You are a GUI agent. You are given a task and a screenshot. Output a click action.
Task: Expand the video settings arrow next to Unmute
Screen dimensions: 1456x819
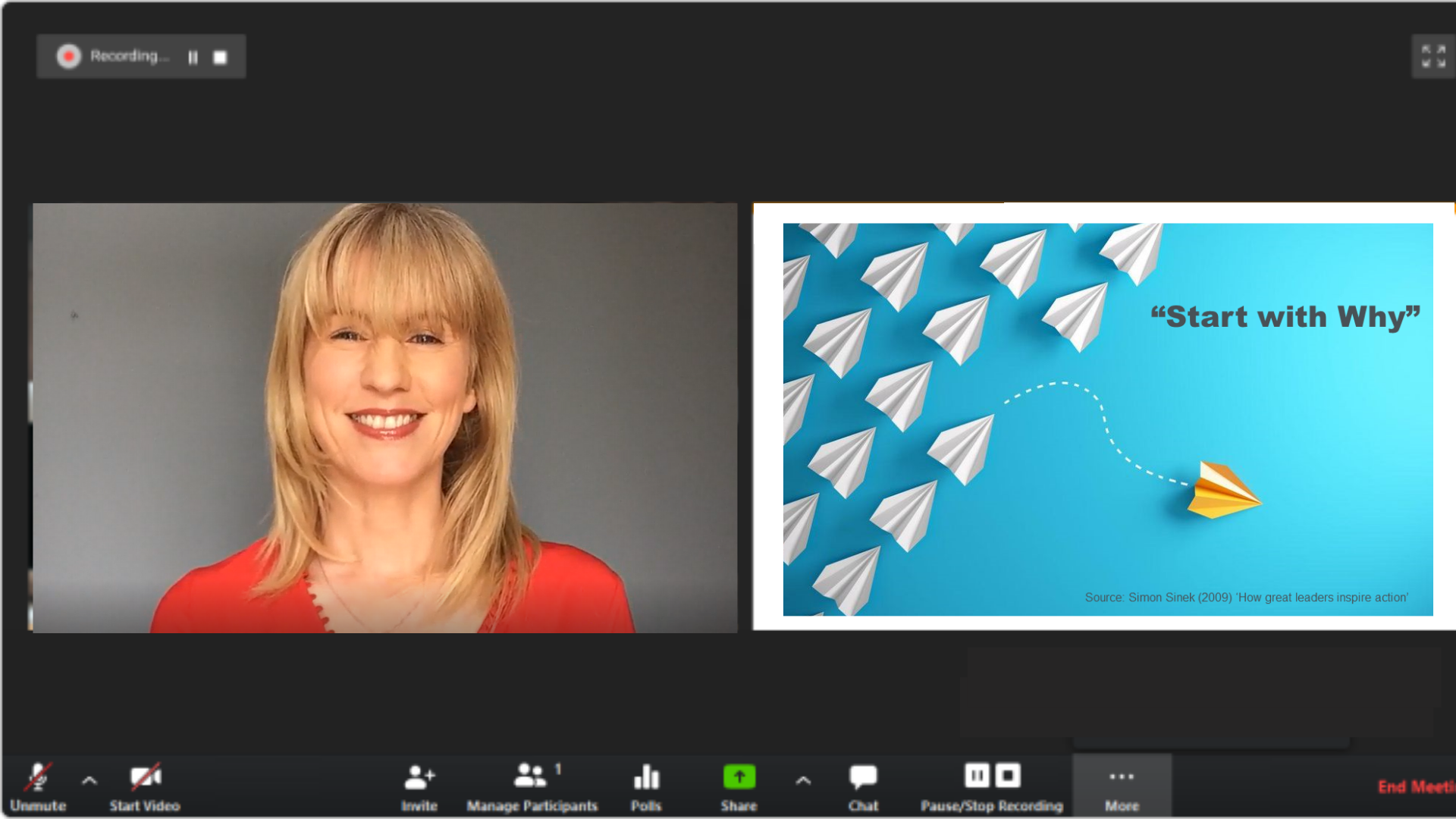89,782
